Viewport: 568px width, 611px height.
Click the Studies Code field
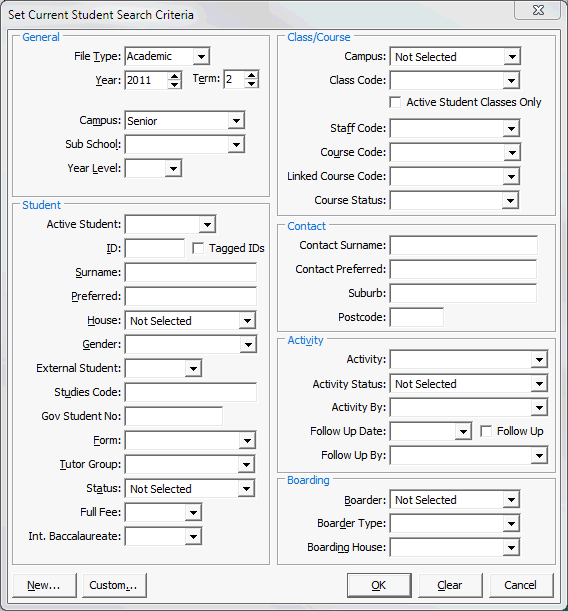pyautogui.click(x=191, y=392)
